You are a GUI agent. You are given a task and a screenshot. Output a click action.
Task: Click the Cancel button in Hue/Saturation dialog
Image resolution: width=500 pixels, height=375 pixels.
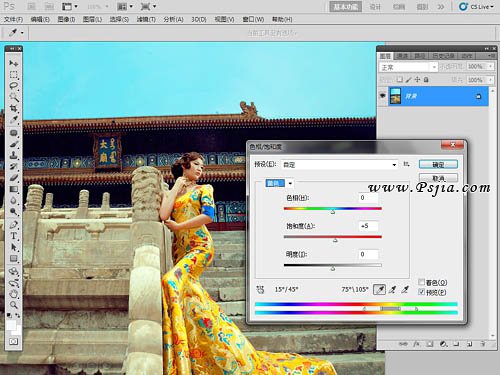point(438,178)
